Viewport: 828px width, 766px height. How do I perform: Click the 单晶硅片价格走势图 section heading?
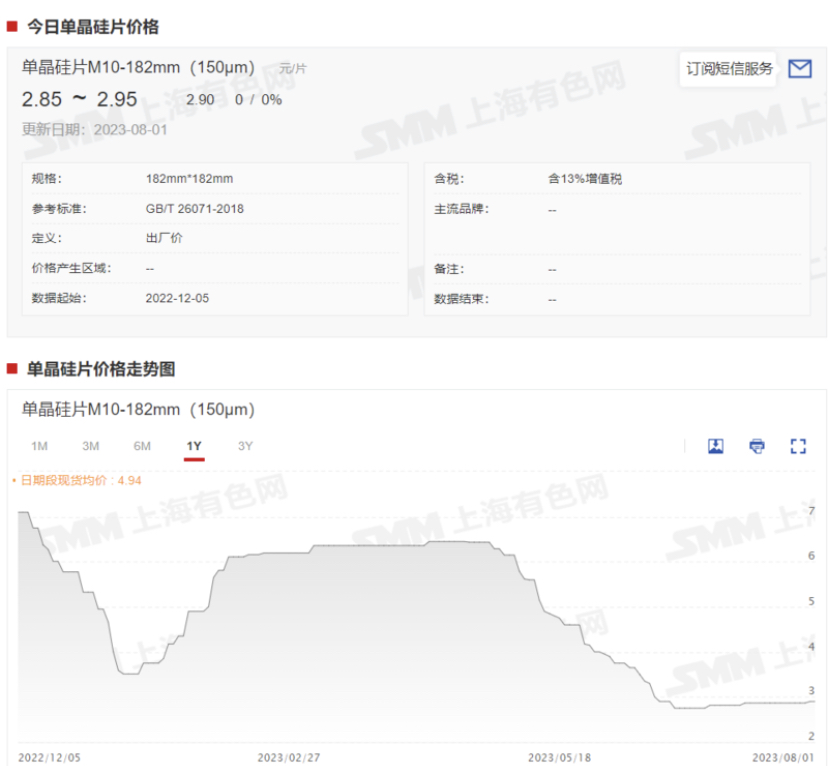coord(100,369)
